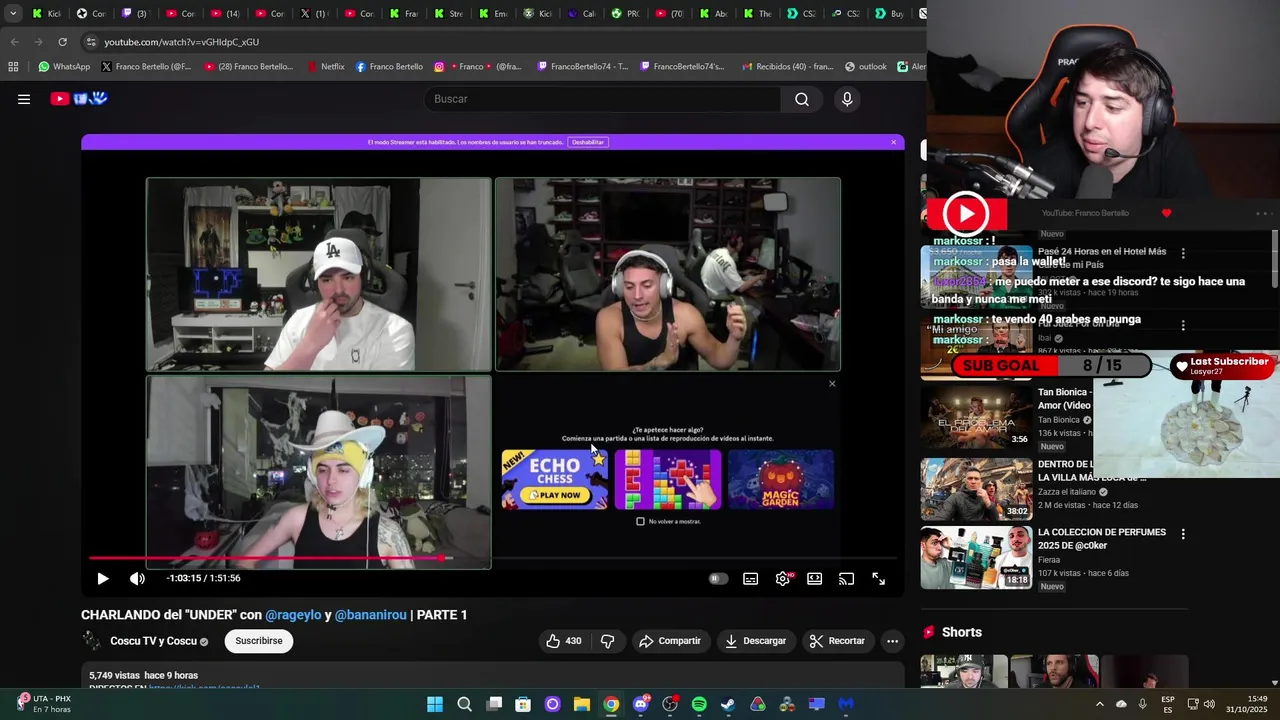The height and width of the screenshot is (720, 1280).
Task: Click Recortar clip button
Action: (x=837, y=641)
